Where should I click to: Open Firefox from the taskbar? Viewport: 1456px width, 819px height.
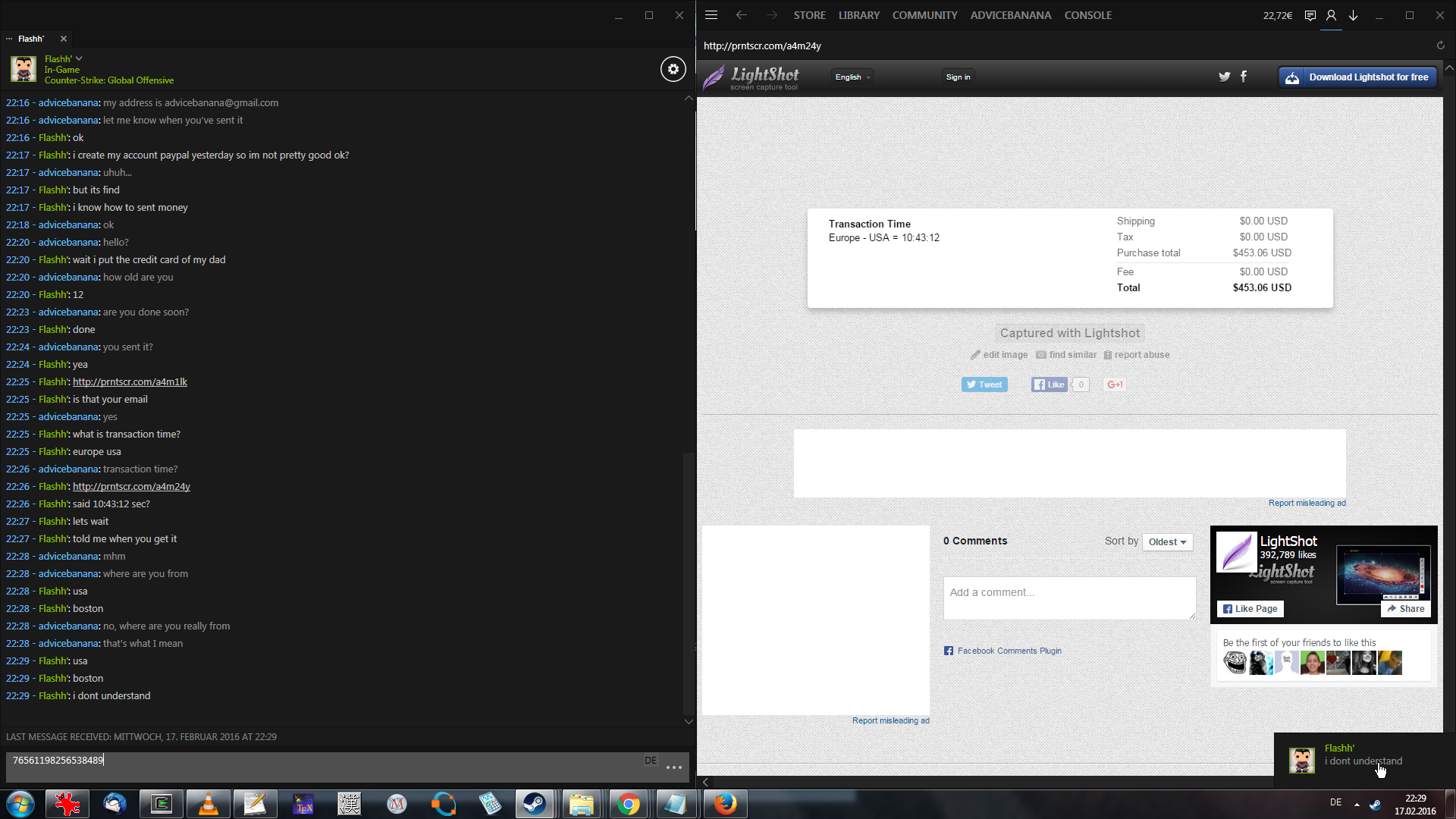[x=725, y=804]
